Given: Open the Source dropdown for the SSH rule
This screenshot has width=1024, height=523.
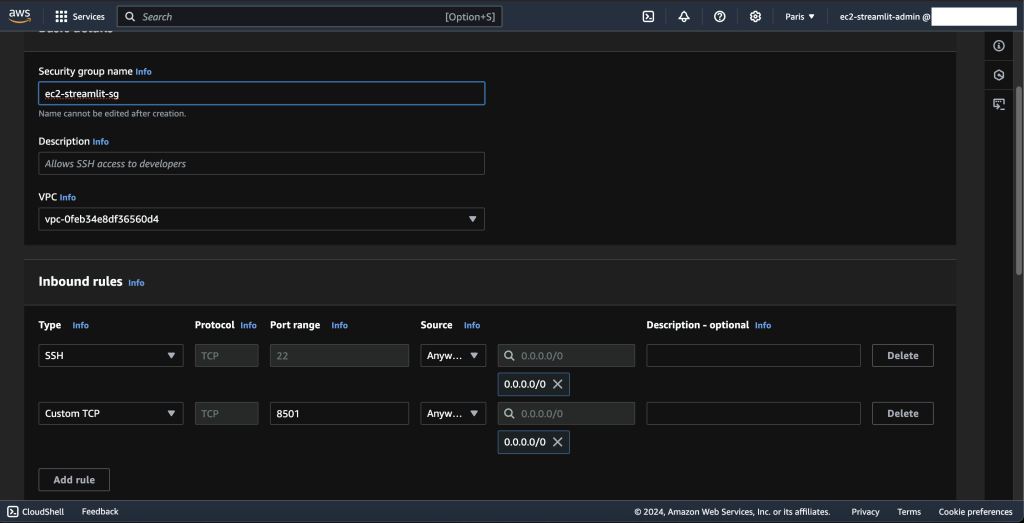Looking at the screenshot, I should tap(453, 356).
